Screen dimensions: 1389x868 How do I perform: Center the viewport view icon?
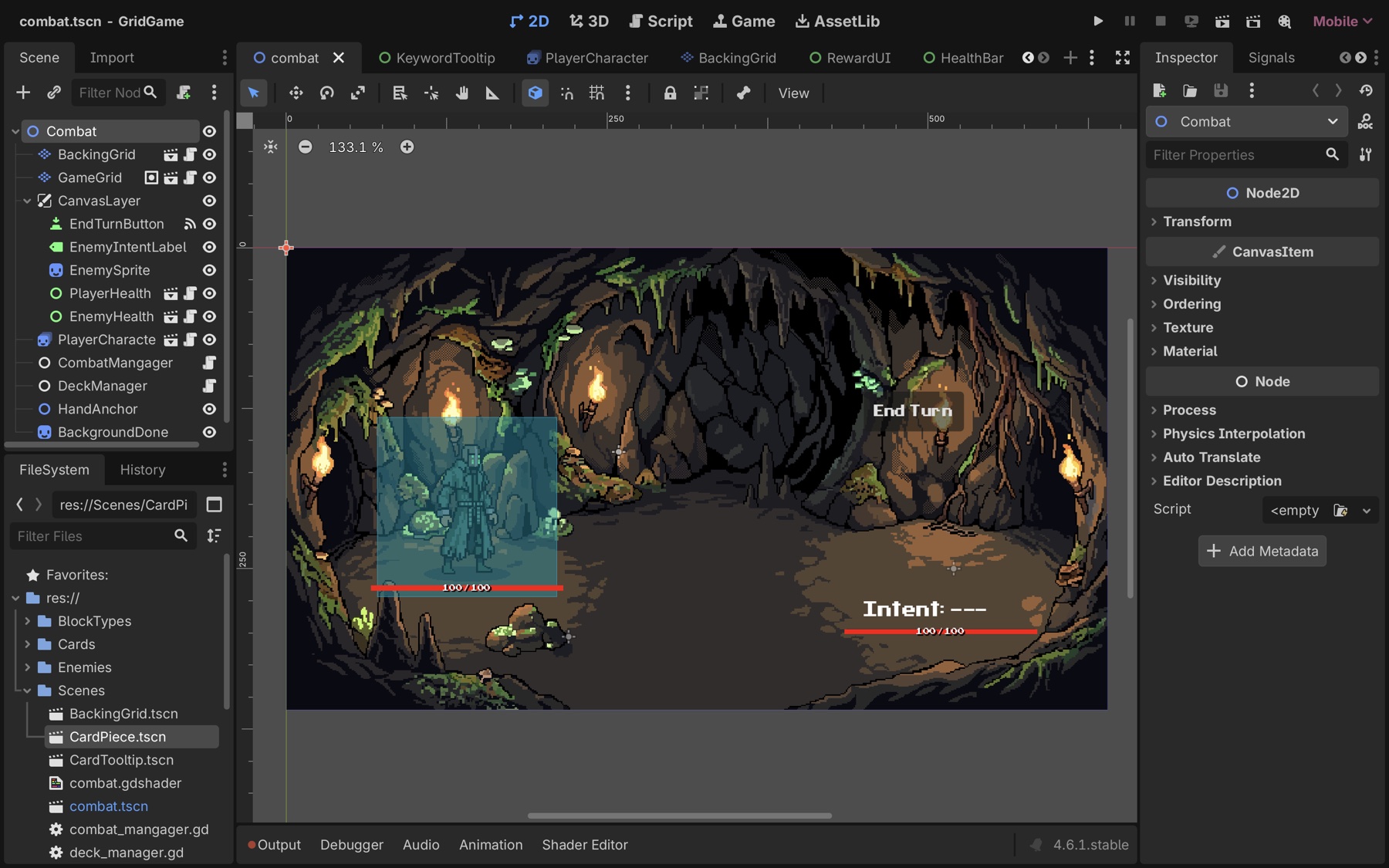271,147
